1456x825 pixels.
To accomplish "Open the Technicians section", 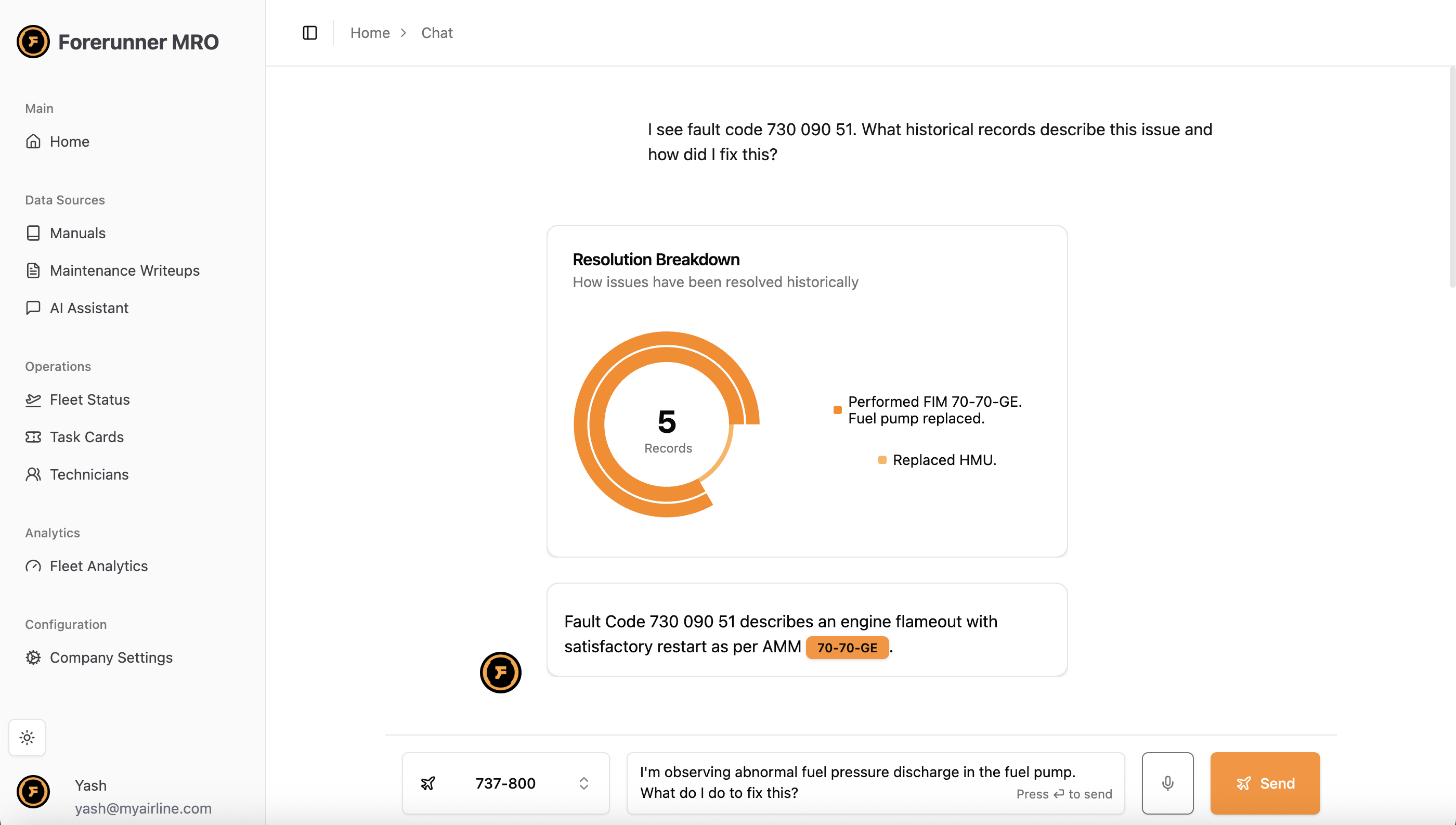I will pyautogui.click(x=89, y=474).
